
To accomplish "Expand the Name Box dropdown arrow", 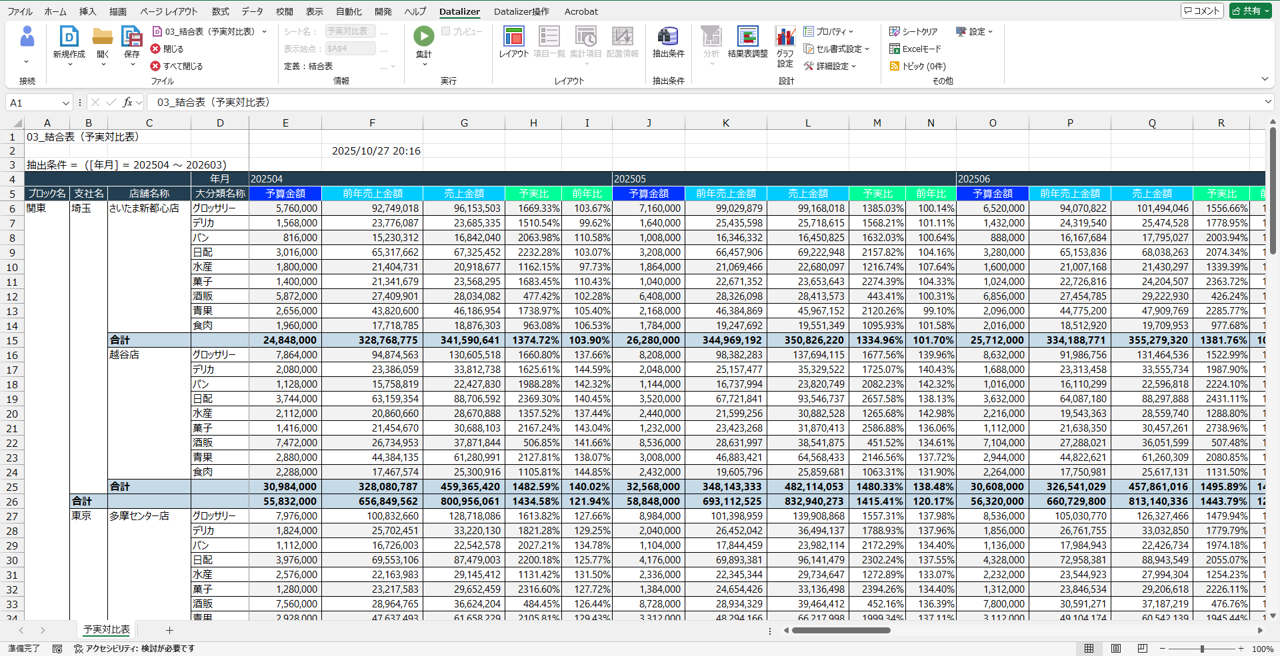I will [66, 103].
